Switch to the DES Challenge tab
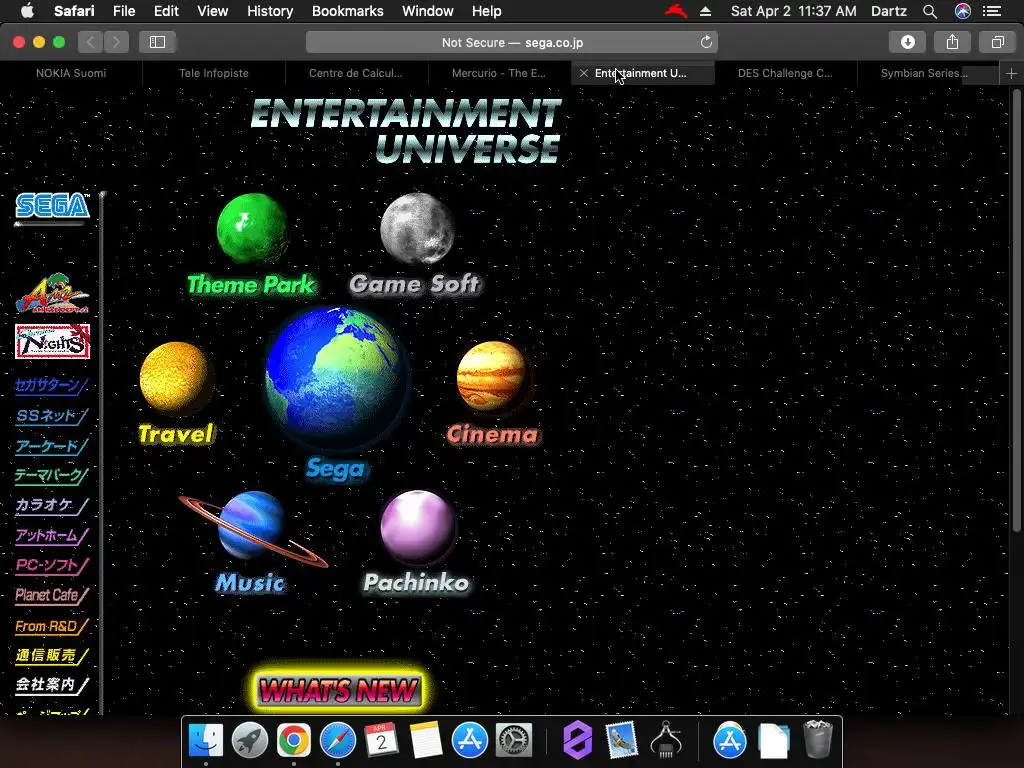 point(785,73)
